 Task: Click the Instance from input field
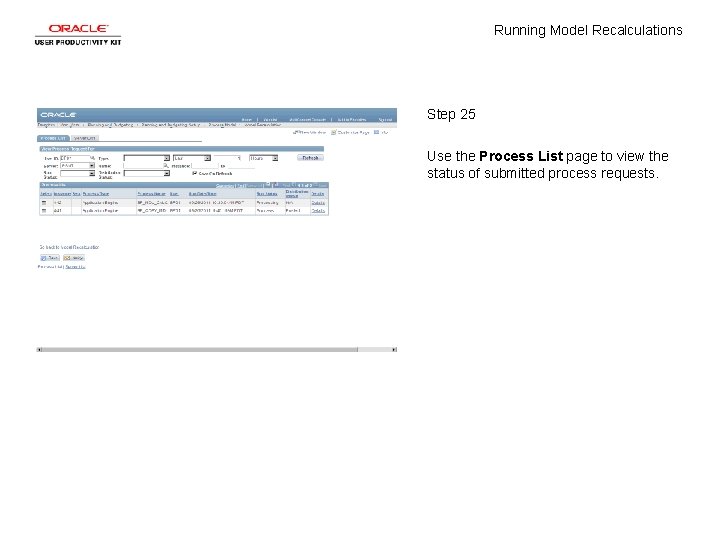[205, 165]
